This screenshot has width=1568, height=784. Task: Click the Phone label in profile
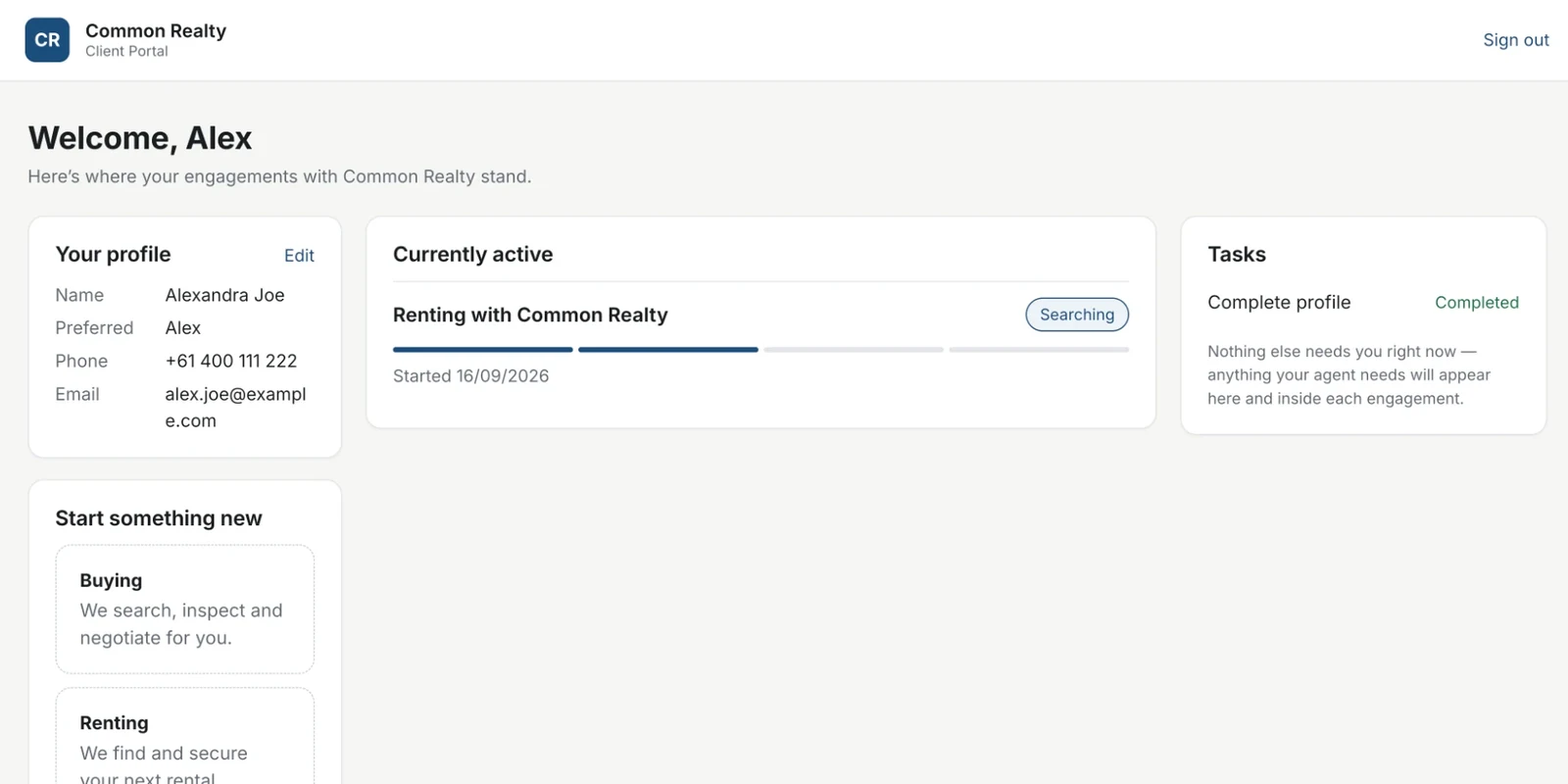81,361
